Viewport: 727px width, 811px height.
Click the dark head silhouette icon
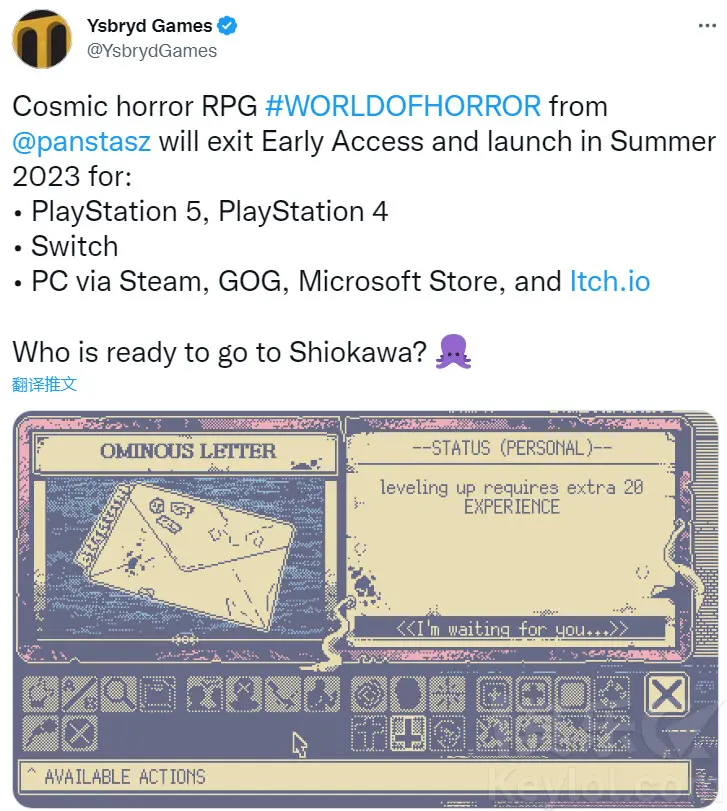(x=408, y=694)
